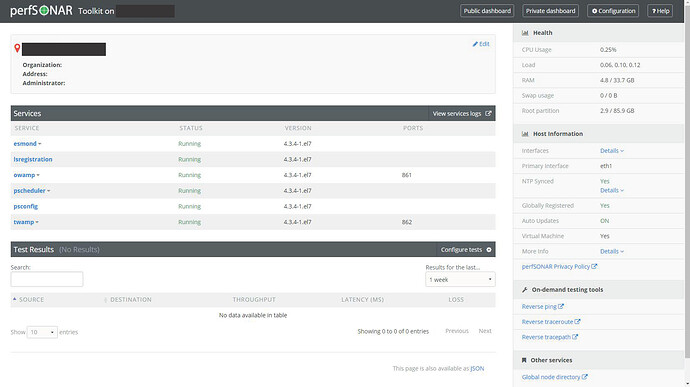
Task: Expand the owamp service details
Action: coord(38,175)
